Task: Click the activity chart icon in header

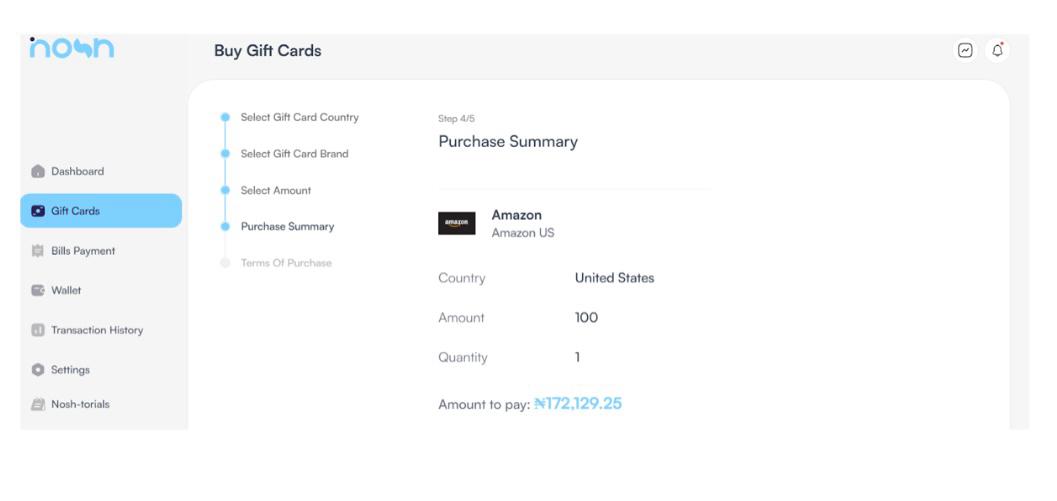Action: [965, 50]
